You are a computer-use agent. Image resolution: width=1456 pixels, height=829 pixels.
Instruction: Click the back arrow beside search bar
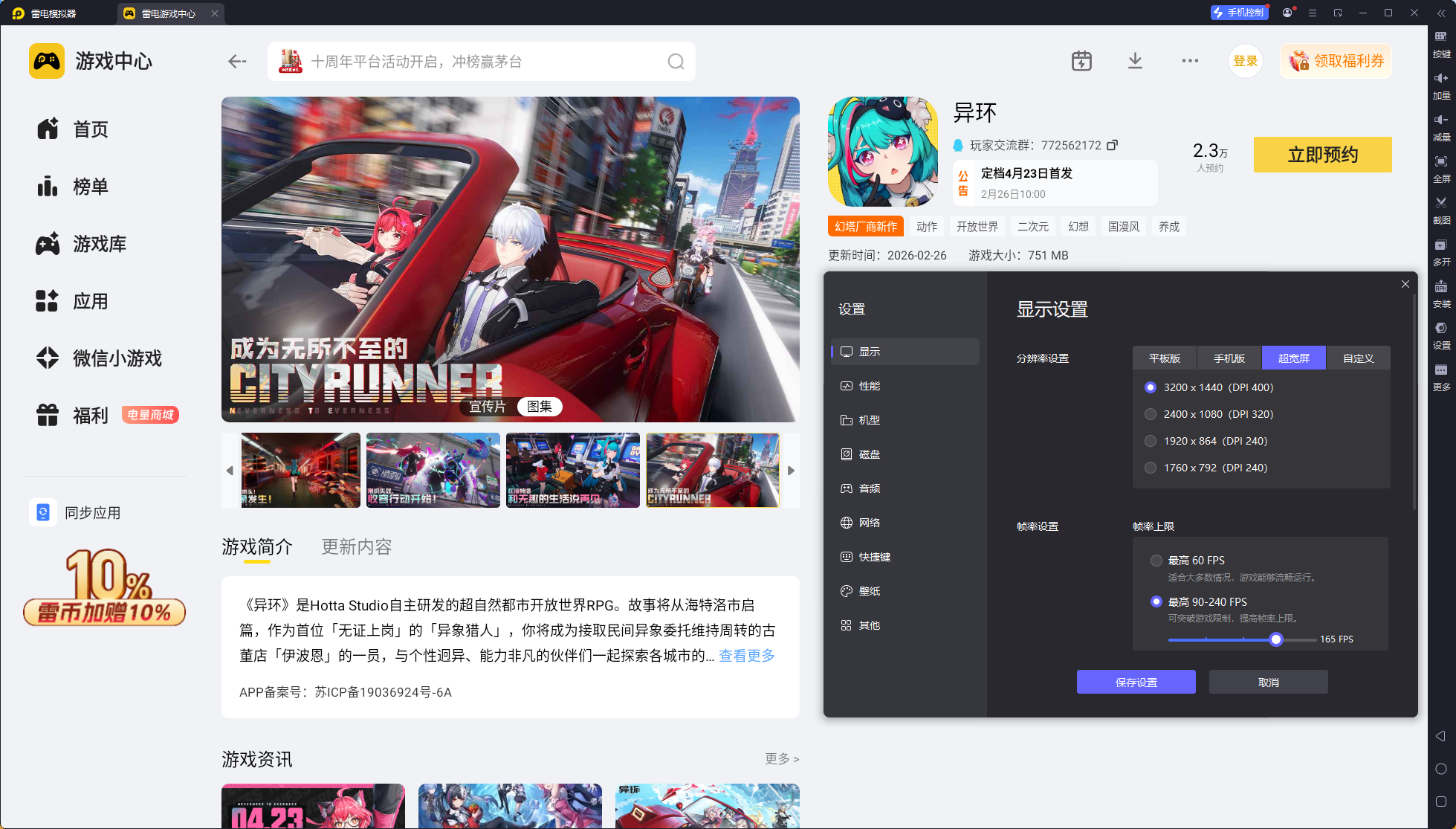coord(237,62)
